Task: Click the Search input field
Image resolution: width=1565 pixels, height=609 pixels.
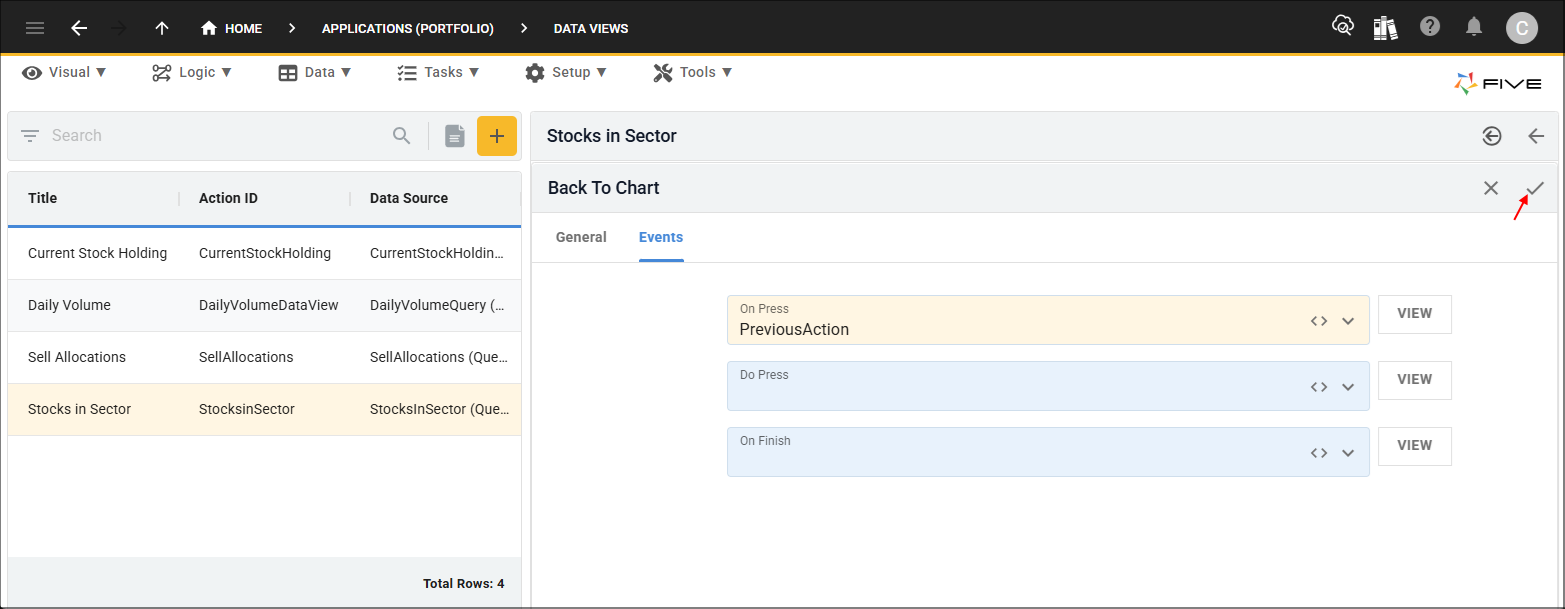Action: coord(215,136)
